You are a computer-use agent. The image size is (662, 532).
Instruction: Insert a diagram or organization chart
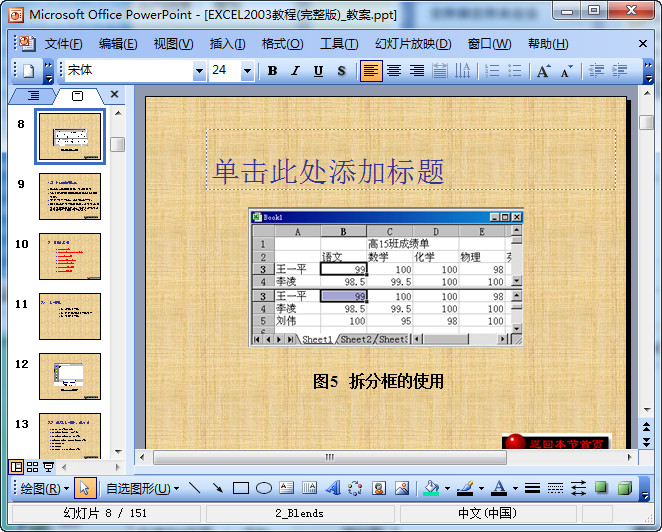[x=355, y=489]
